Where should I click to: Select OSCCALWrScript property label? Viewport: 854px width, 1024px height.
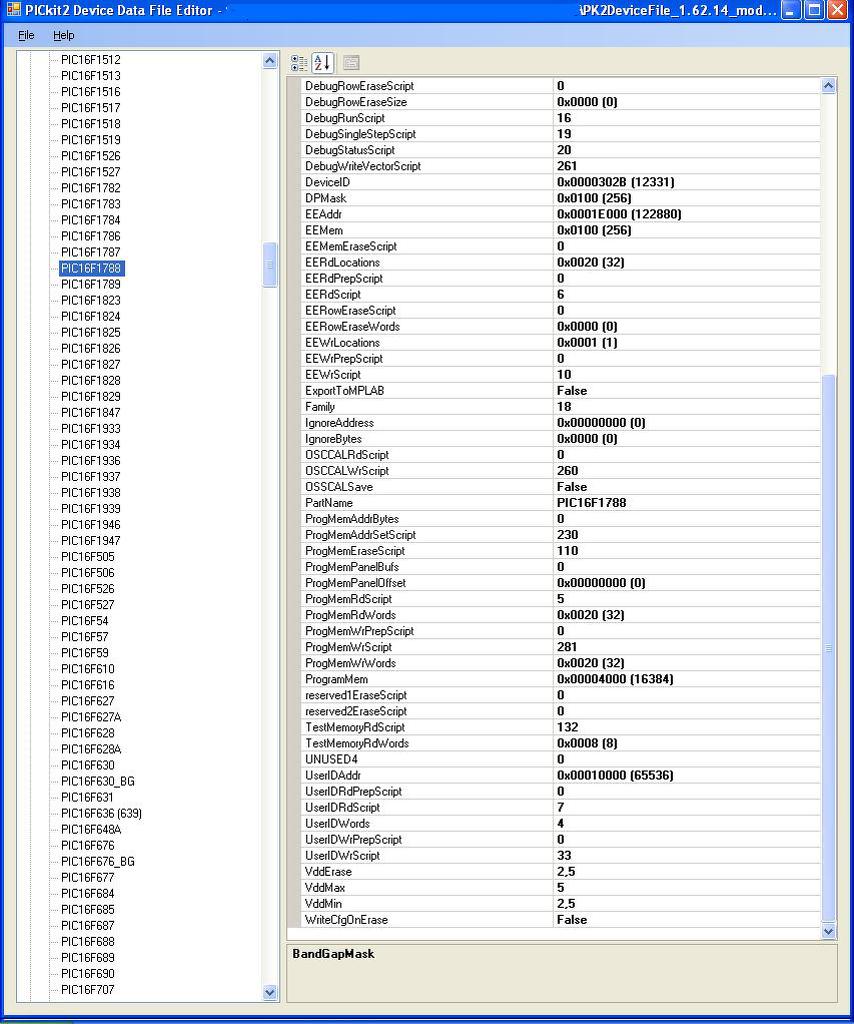pyautogui.click(x=347, y=471)
